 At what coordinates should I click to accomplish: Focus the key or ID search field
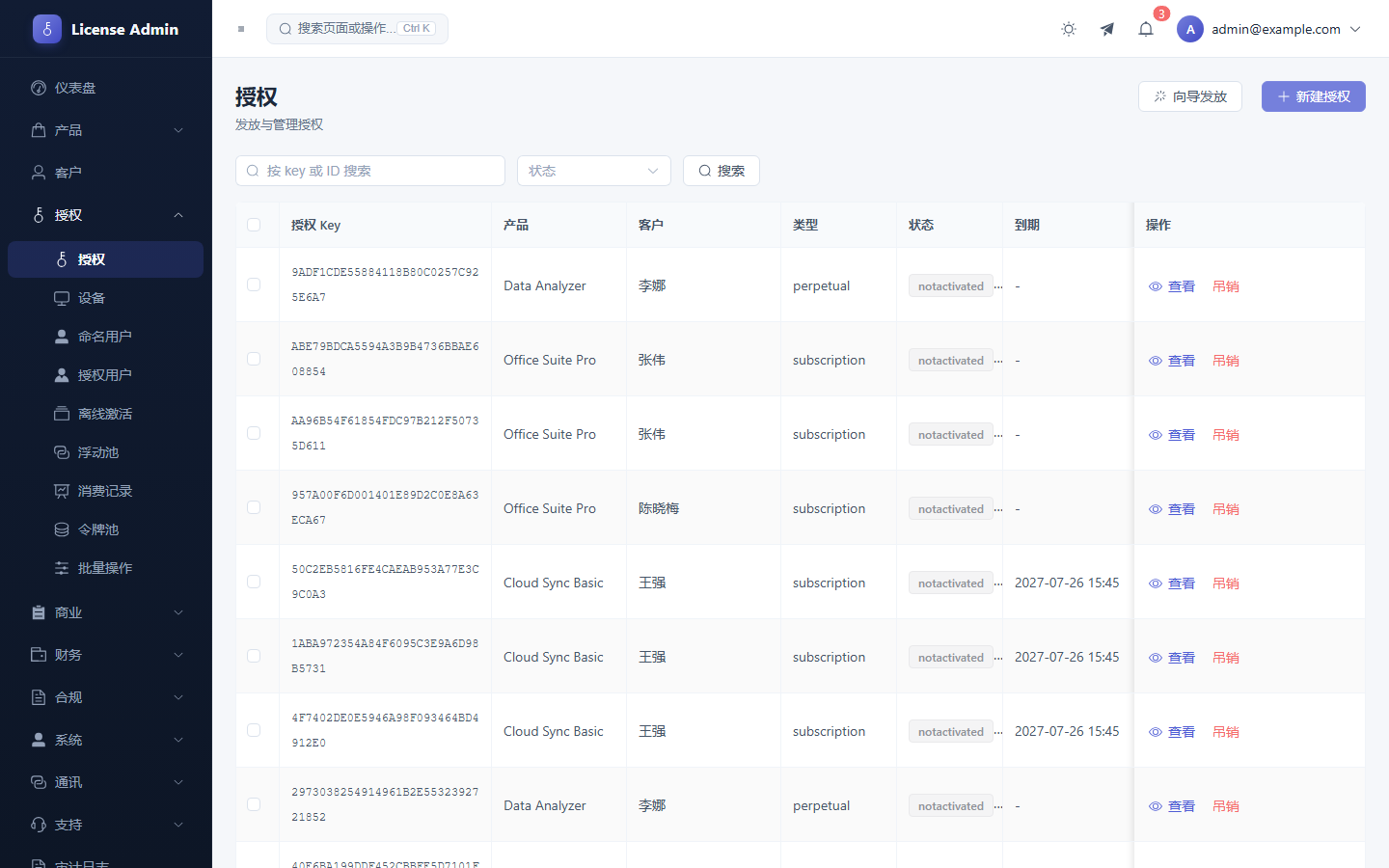370,171
